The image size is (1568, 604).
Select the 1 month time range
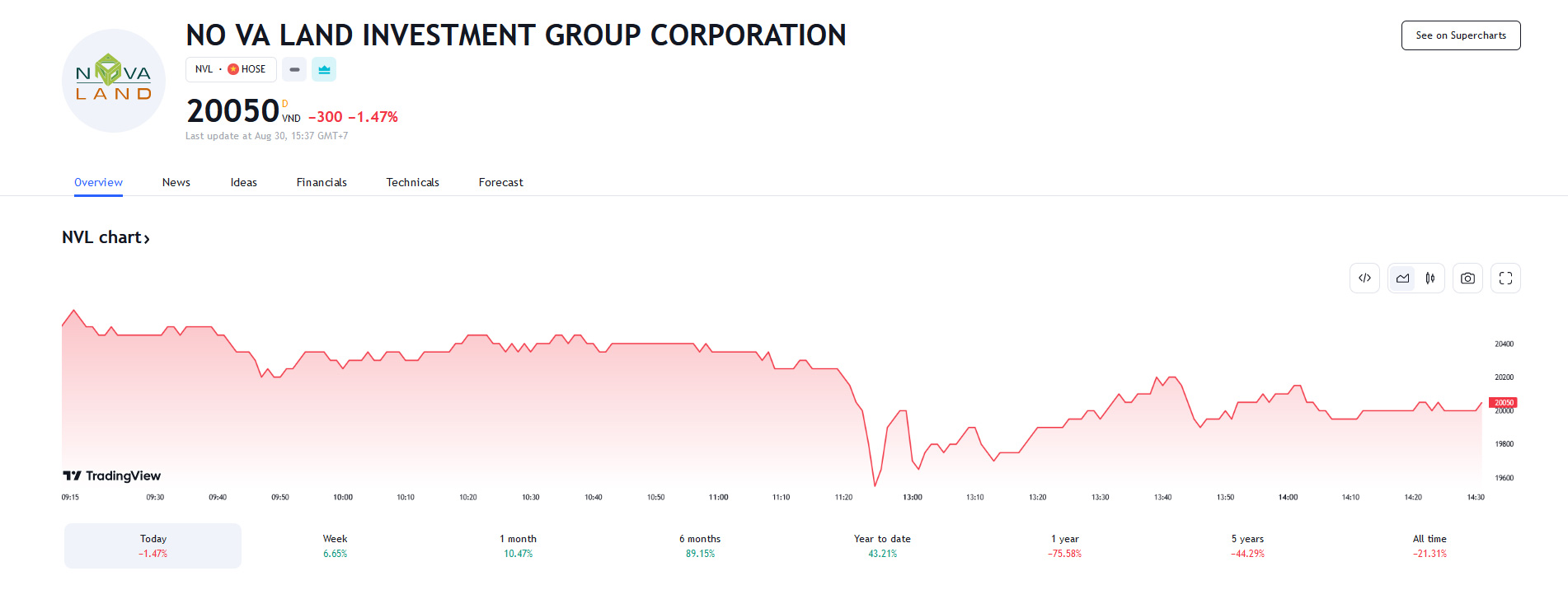pyautogui.click(x=518, y=545)
